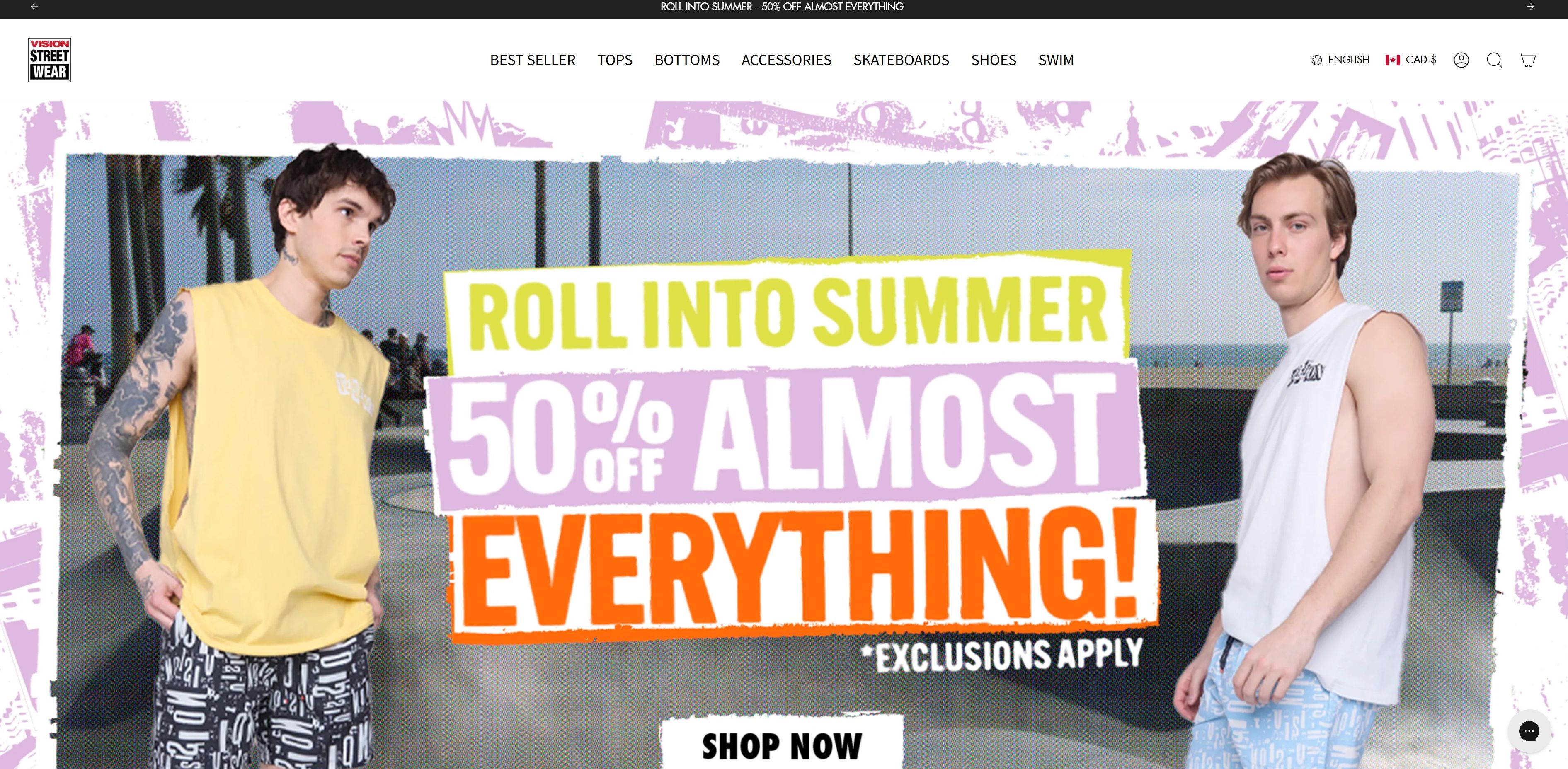Image resolution: width=1568 pixels, height=769 pixels.
Task: Go to the SHOES category
Action: coord(994,60)
